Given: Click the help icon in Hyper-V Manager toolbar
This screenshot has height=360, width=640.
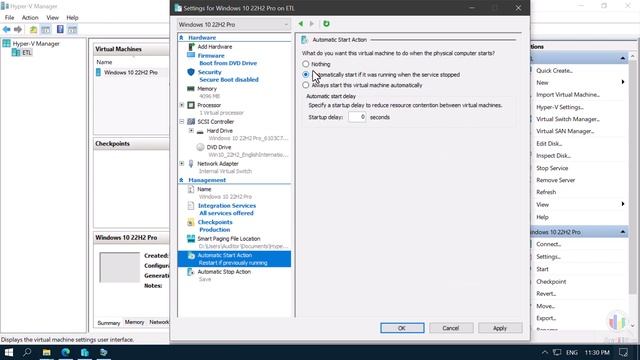Looking at the screenshot, I should [60, 29].
